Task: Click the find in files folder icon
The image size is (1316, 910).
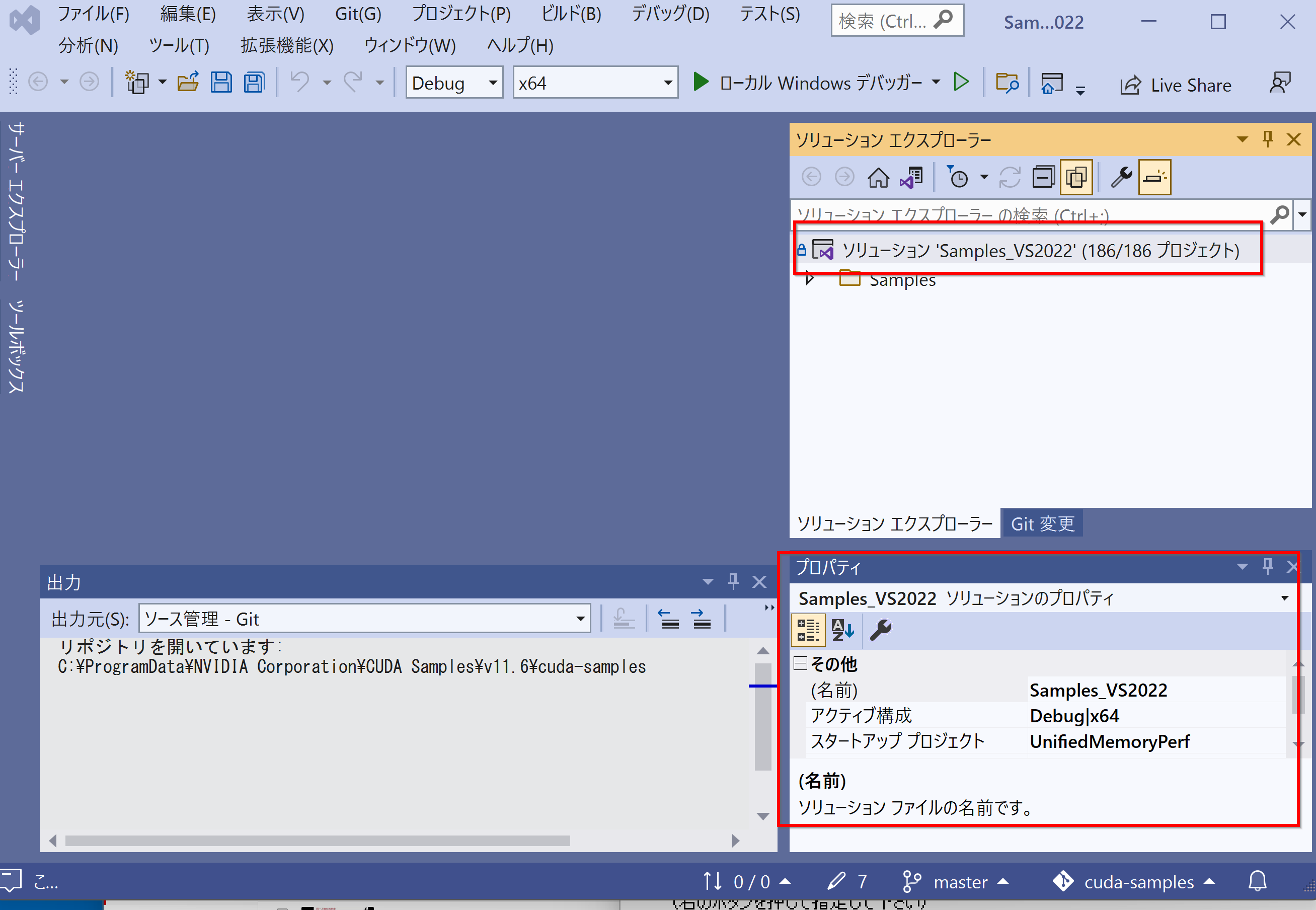Action: [1007, 83]
